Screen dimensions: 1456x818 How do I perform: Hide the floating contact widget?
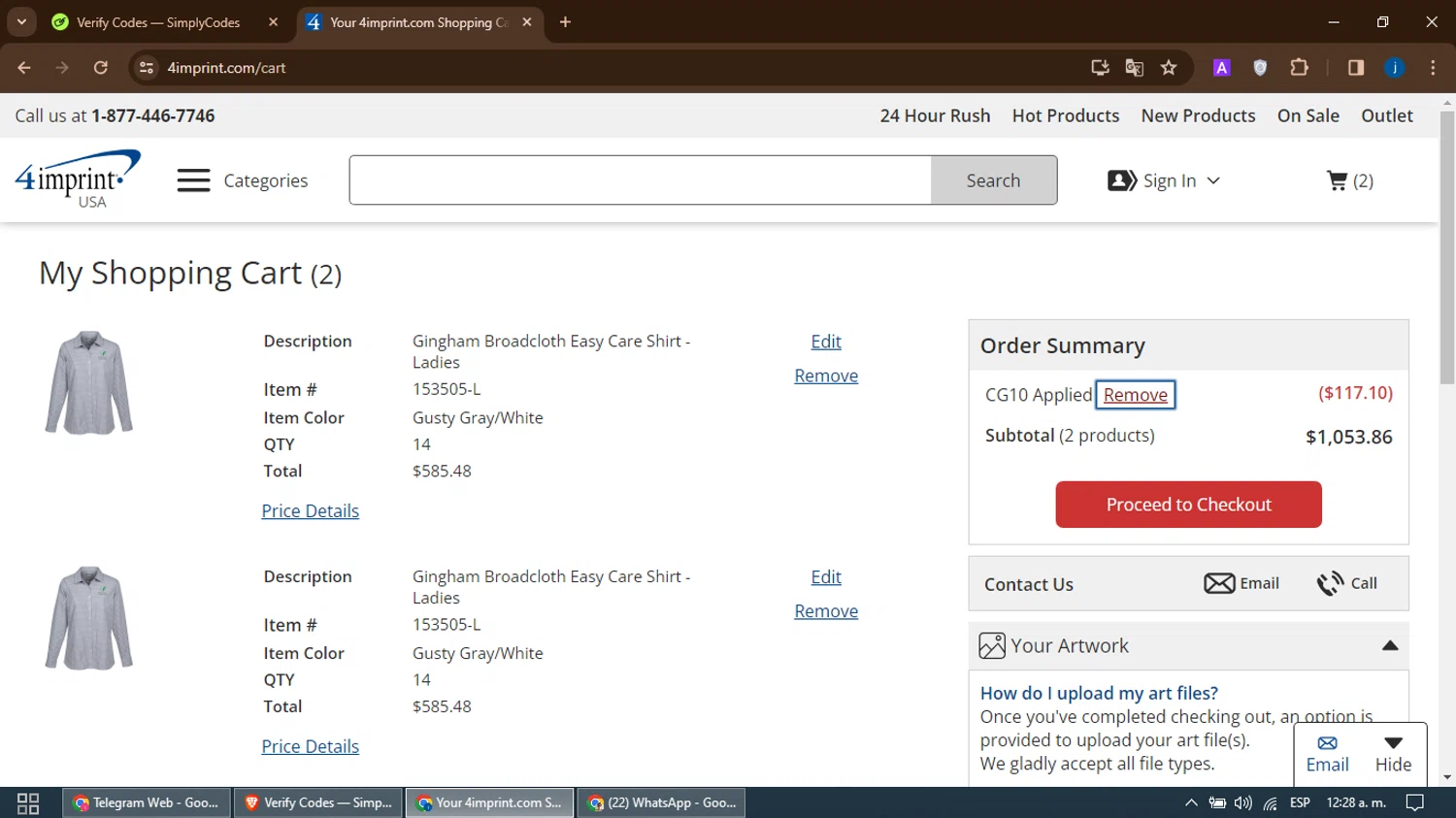[x=1393, y=754]
